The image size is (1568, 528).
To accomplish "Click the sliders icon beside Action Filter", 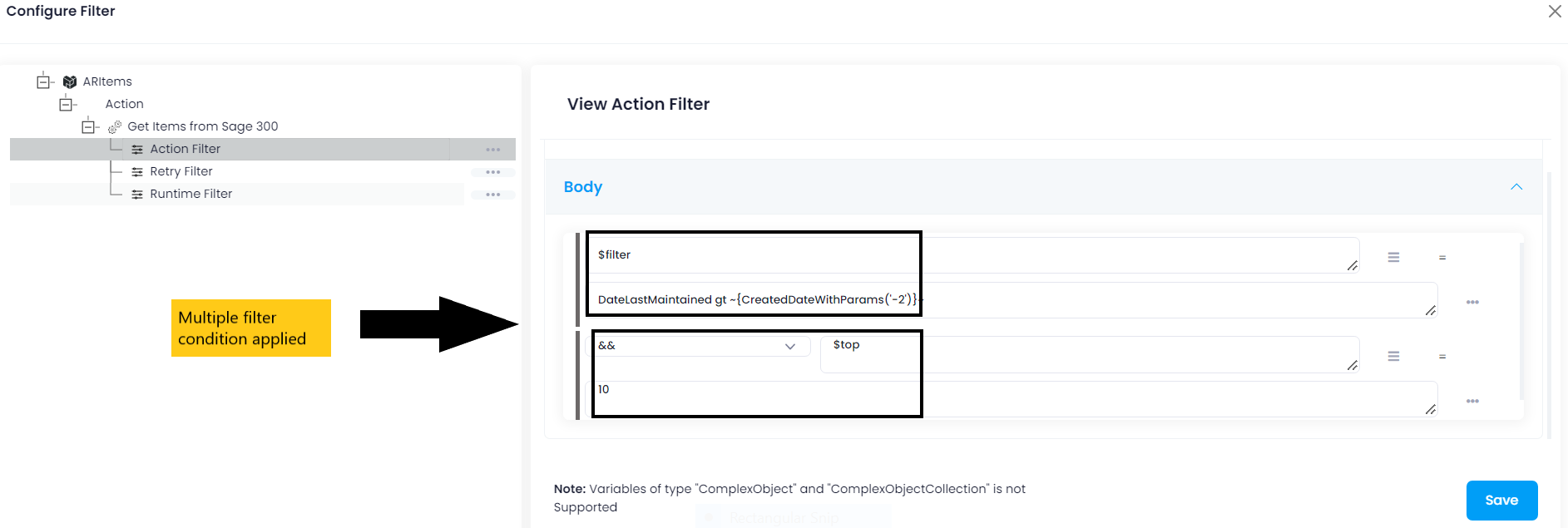I will pyautogui.click(x=136, y=148).
